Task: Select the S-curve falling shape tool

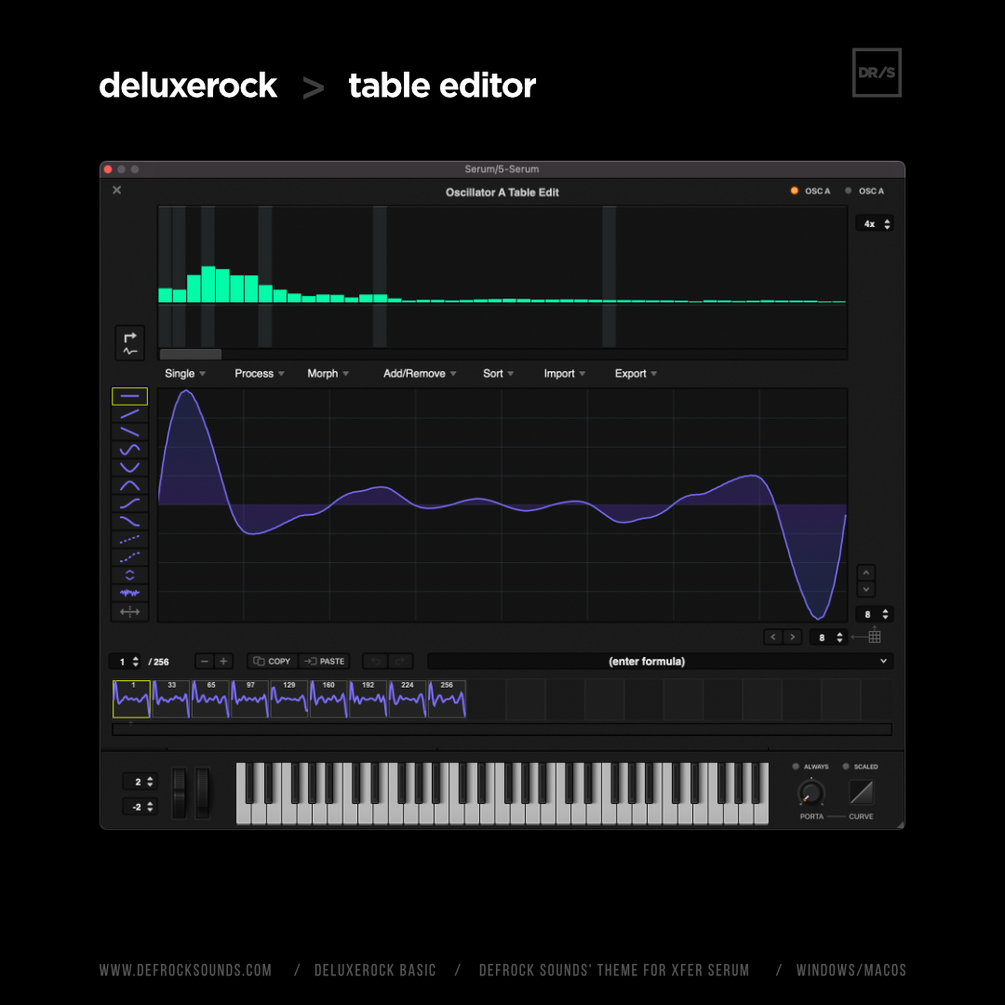Action: 129,522
